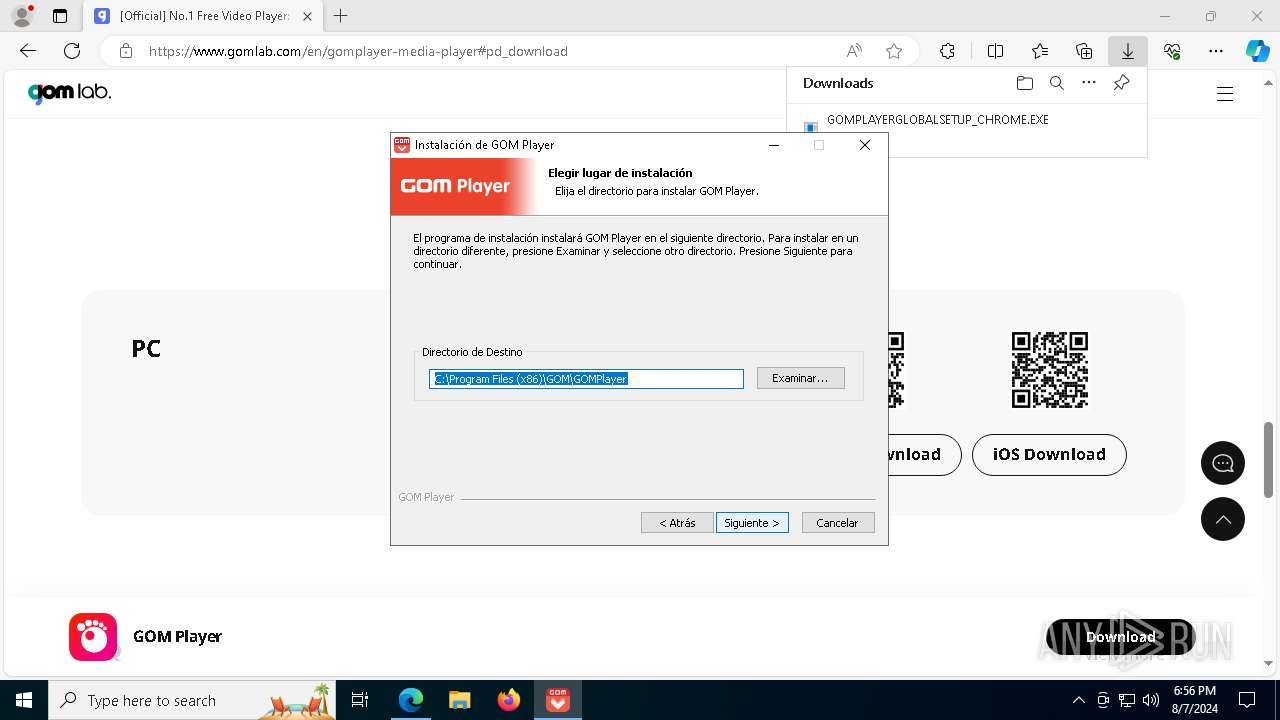Viewport: 1280px width, 720px height.
Task: Open the split screen icon
Action: pyautogui.click(x=995, y=51)
